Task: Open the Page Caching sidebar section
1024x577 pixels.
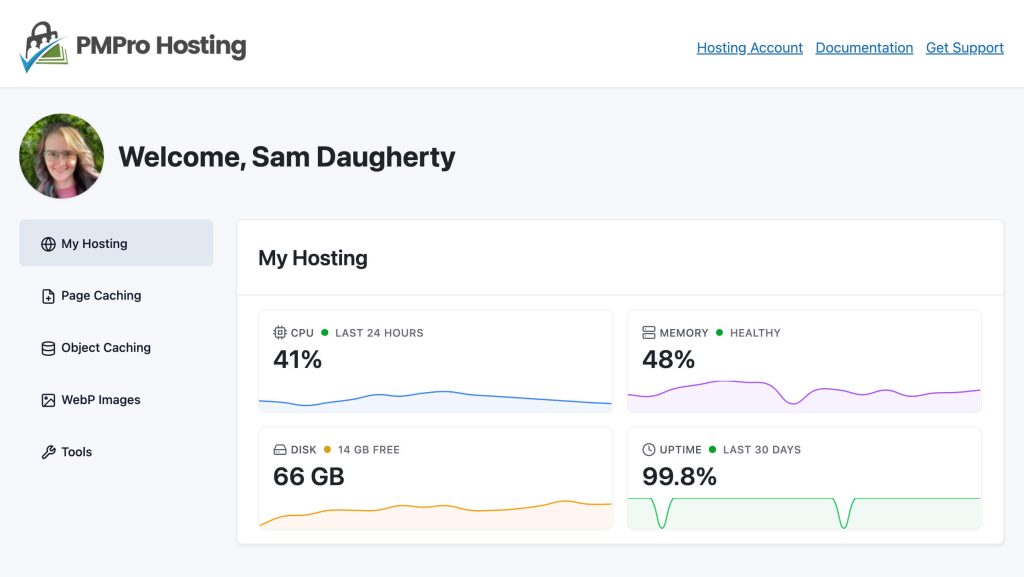Action: click(103, 295)
